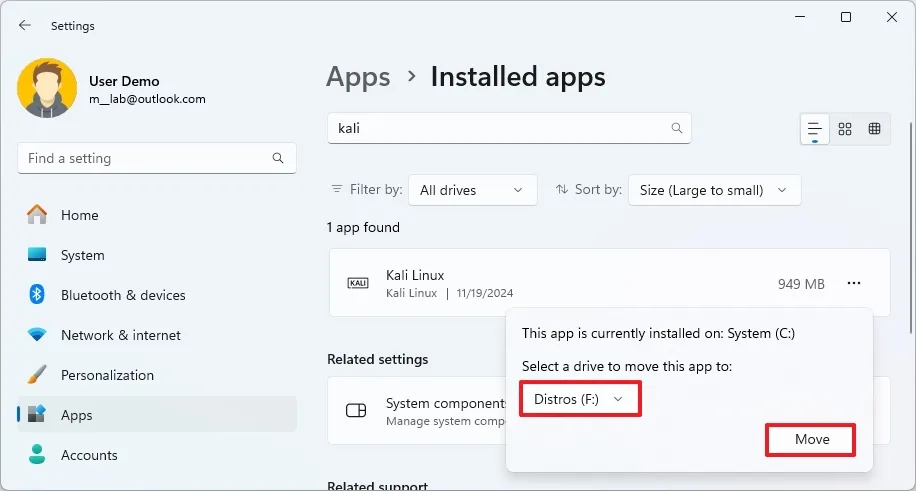This screenshot has height=491, width=916.
Task: Click the magnifier in Find a setting
Action: tap(278, 158)
